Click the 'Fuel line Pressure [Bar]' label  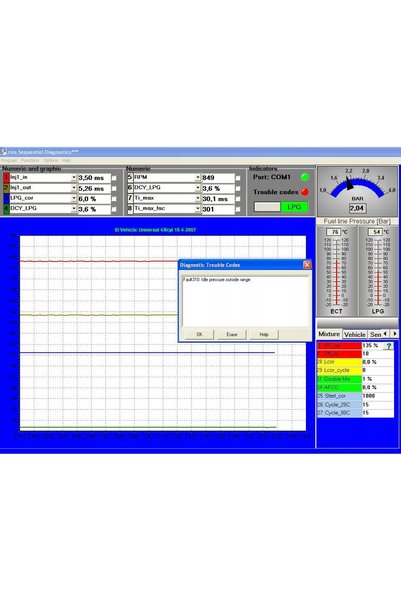(357, 221)
